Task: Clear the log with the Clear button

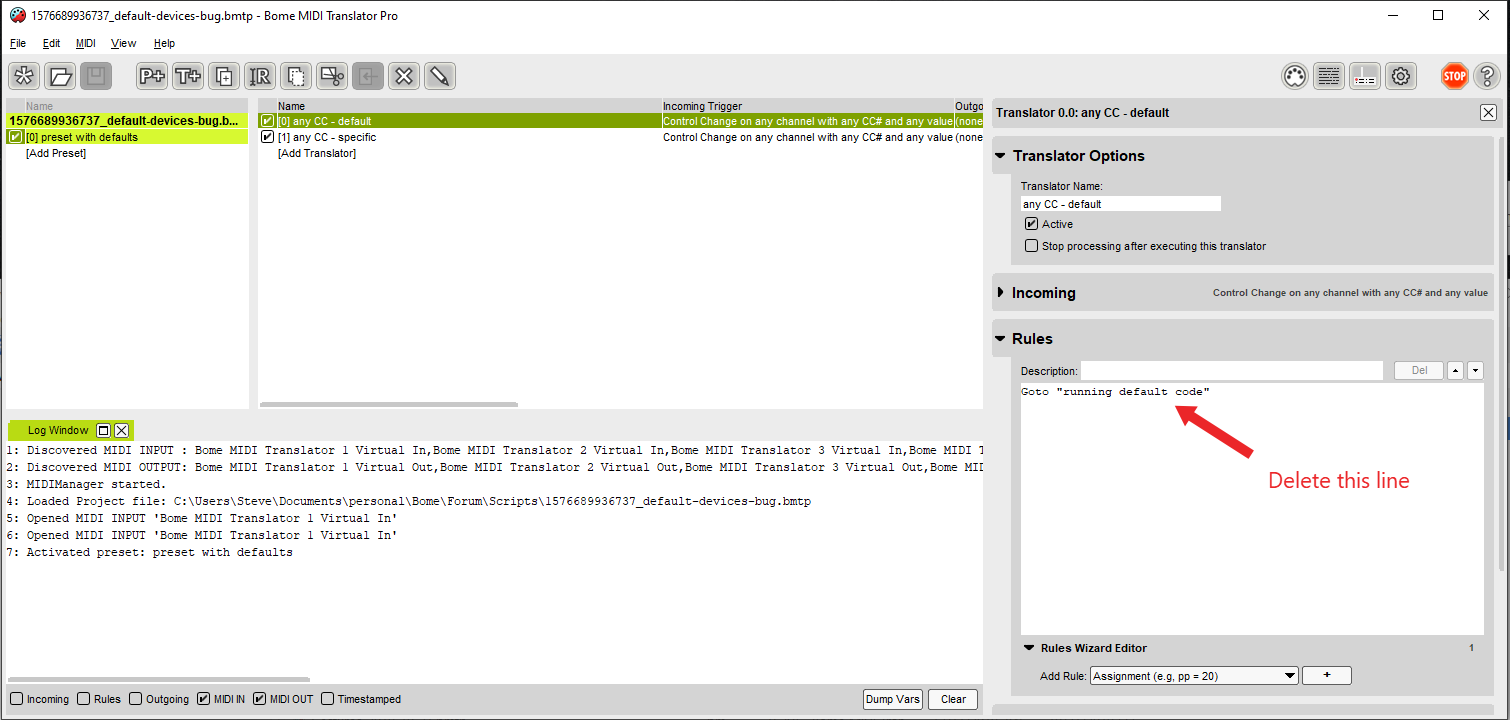Action: [953, 699]
